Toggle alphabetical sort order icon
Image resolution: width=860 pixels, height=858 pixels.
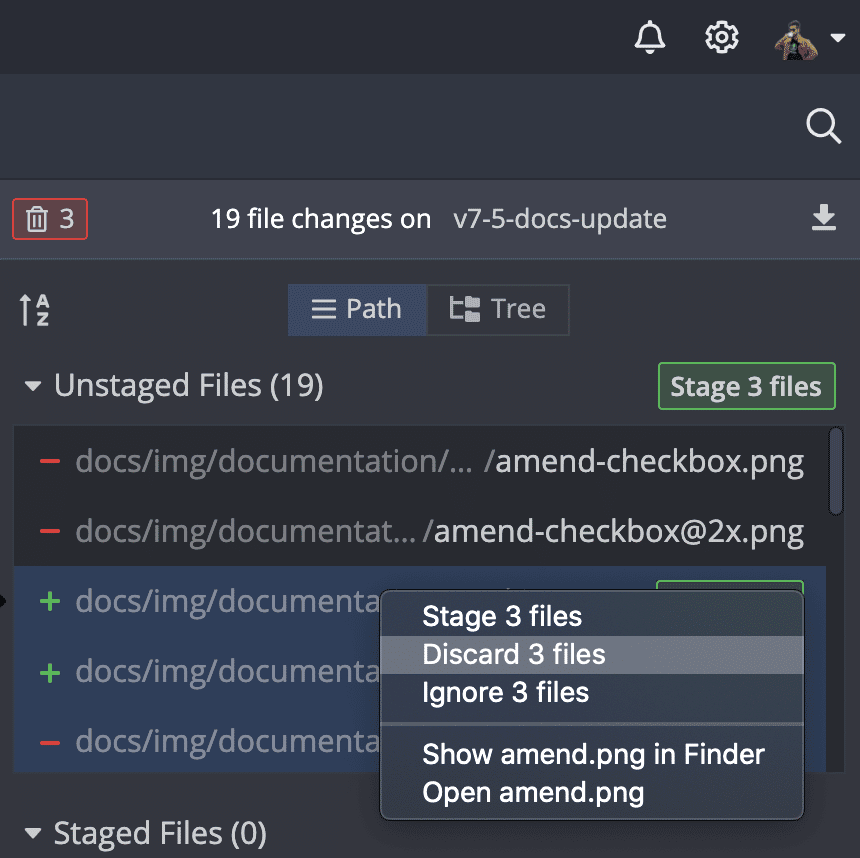[x=35, y=310]
